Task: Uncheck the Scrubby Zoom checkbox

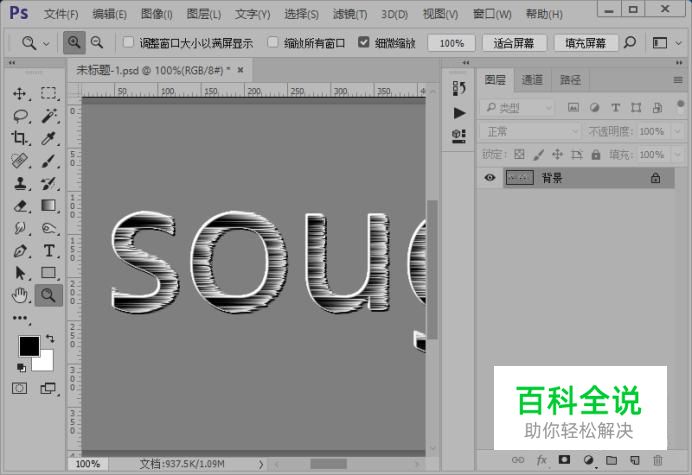Action: [363, 42]
